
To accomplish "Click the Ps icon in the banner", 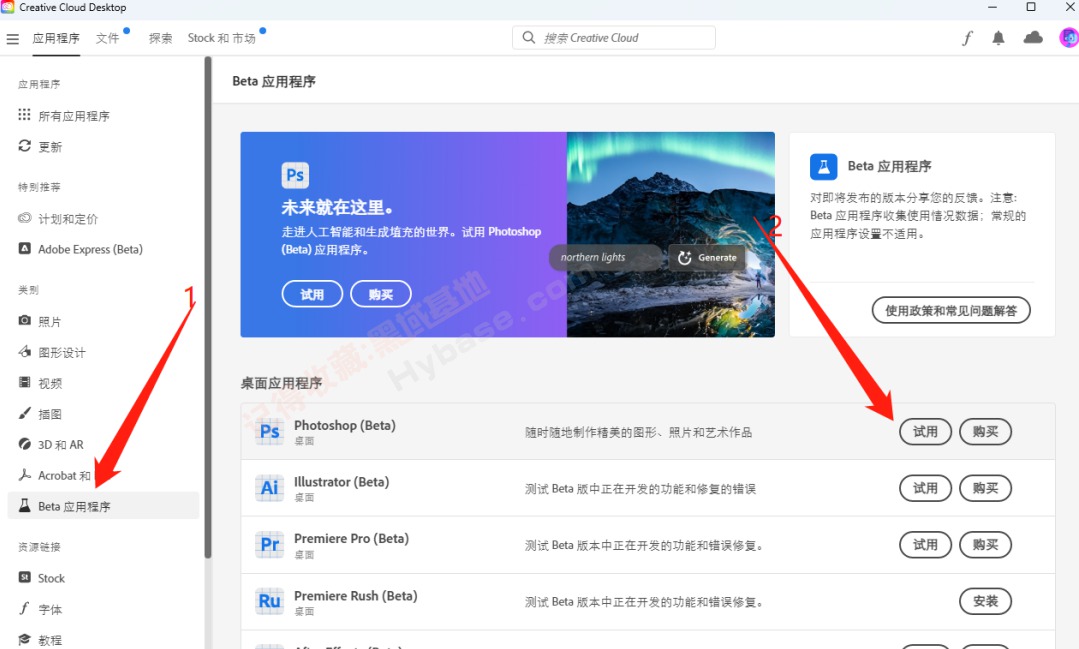I will [295, 175].
